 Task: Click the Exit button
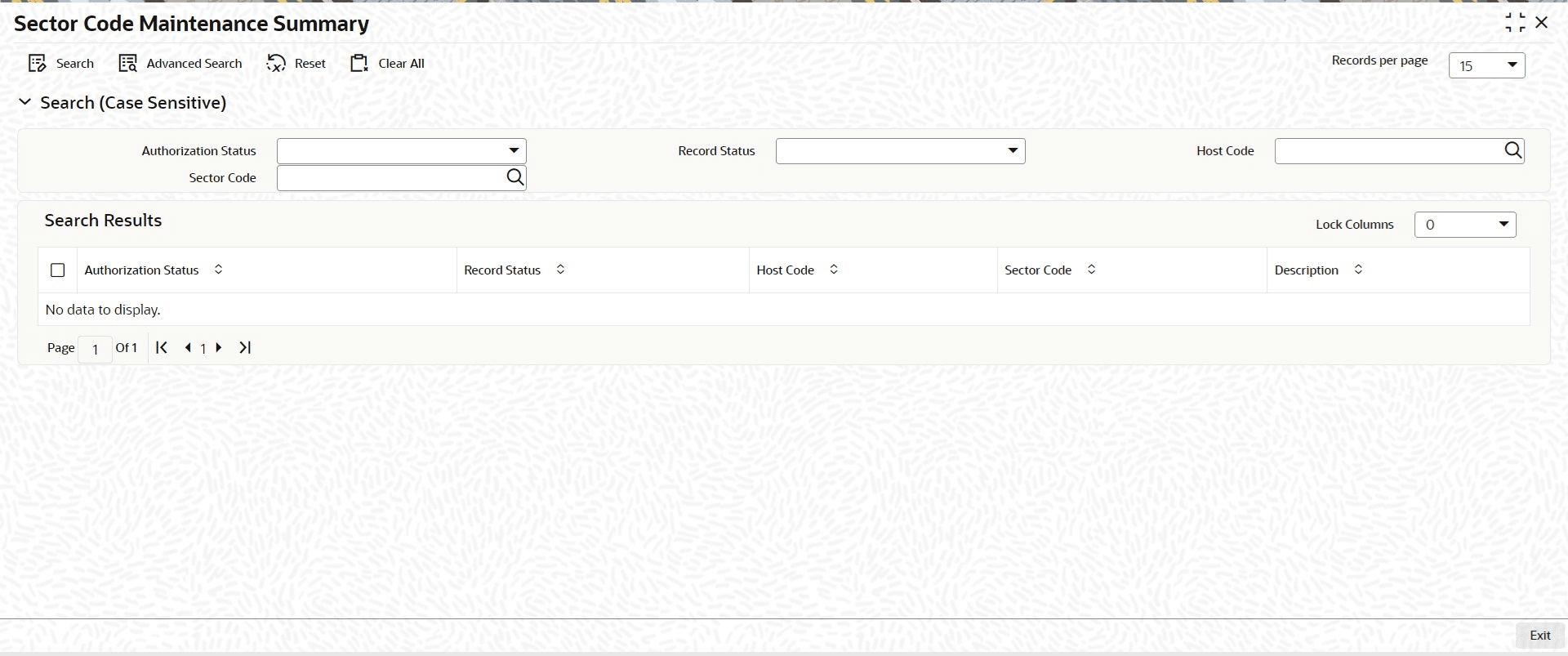pyautogui.click(x=1539, y=636)
